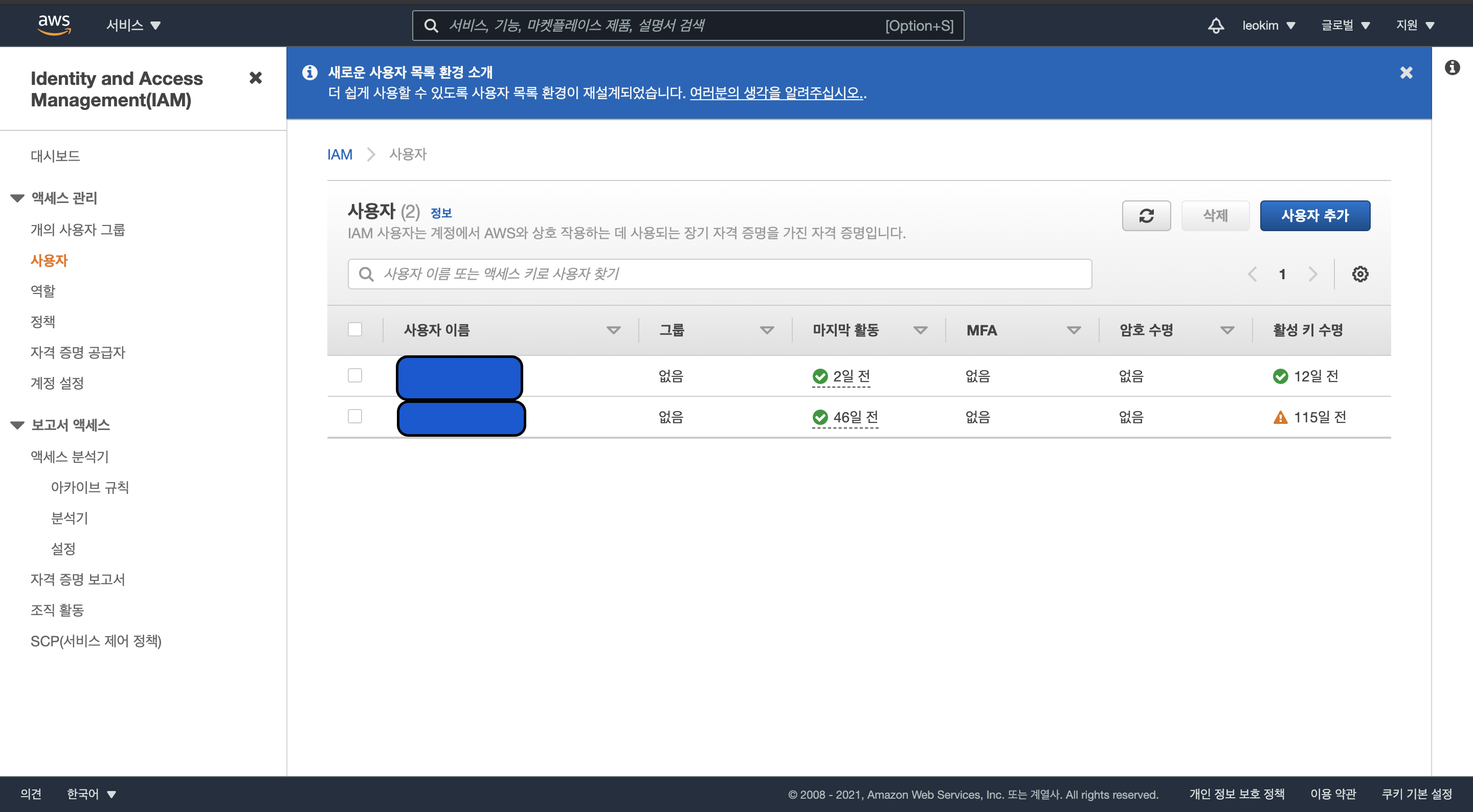The height and width of the screenshot is (812, 1473).
Task: Open 자격 증명 보고서 in sidebar
Action: 78,579
